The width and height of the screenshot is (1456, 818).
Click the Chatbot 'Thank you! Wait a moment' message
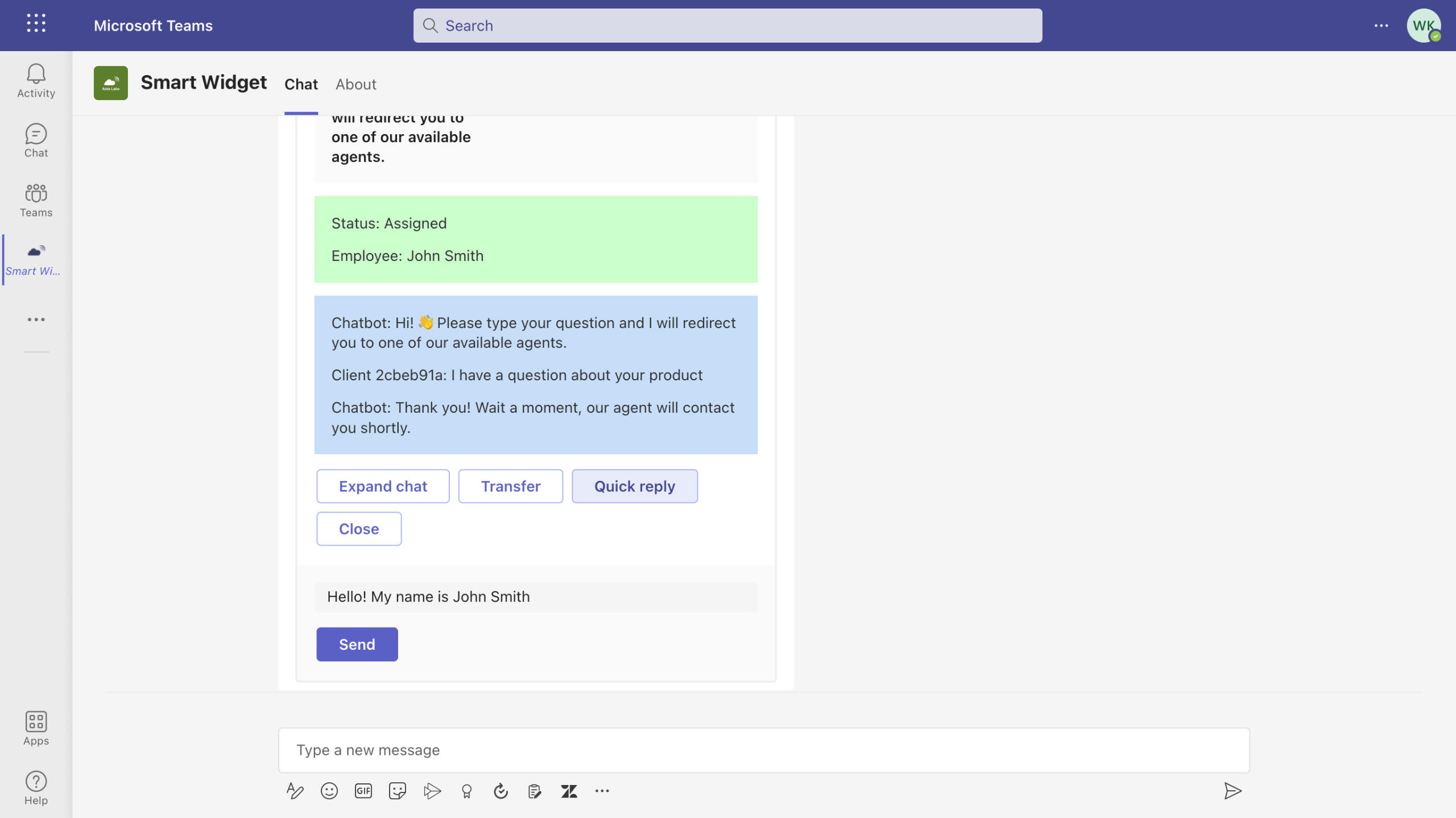tap(533, 417)
